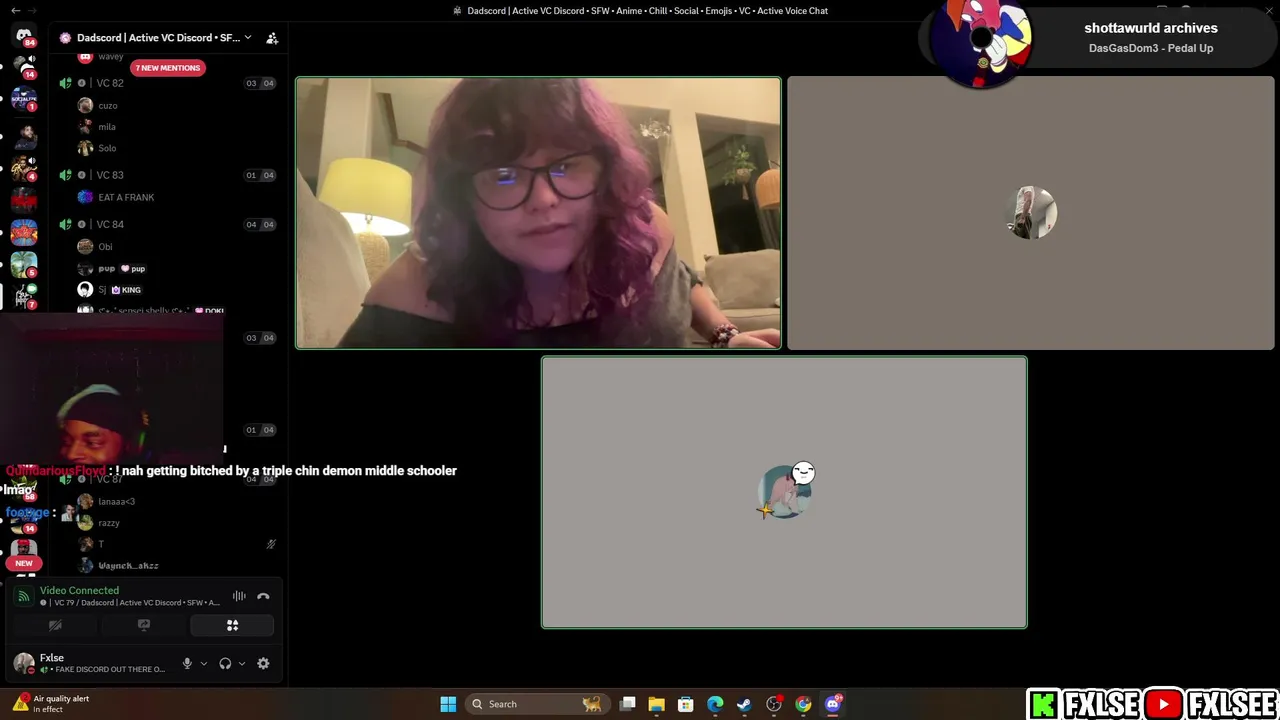Open File Explorer from the taskbar
The image size is (1280, 720).
[x=656, y=704]
